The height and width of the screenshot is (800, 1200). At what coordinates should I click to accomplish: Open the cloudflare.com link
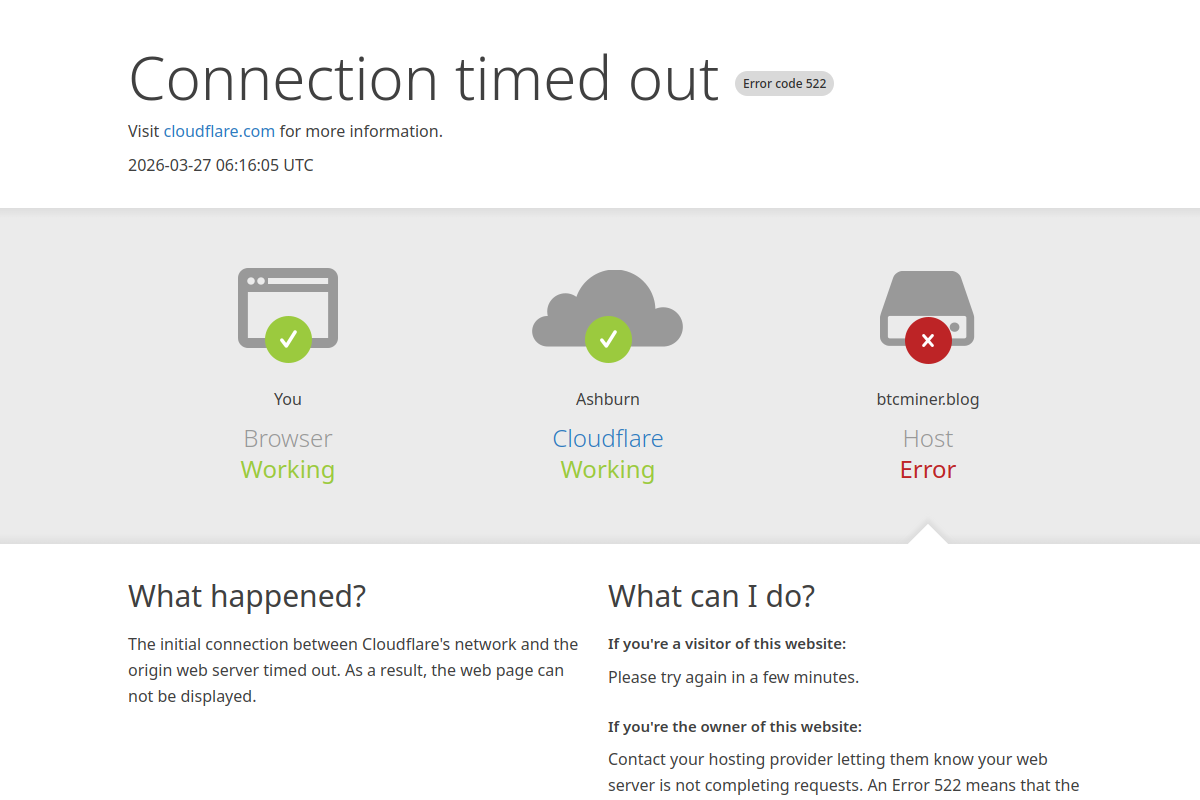pos(219,131)
